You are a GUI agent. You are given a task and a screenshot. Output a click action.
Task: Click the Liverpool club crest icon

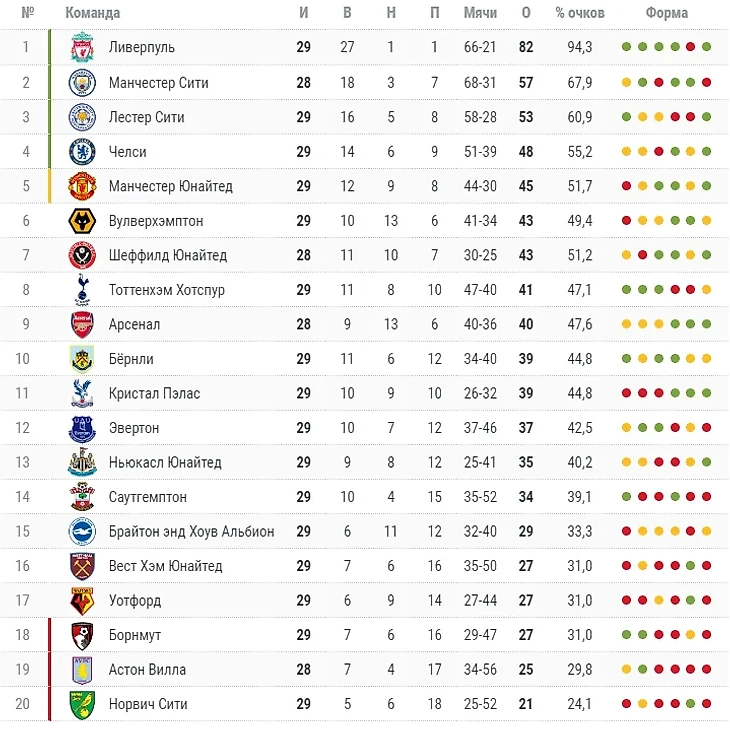coord(81,47)
